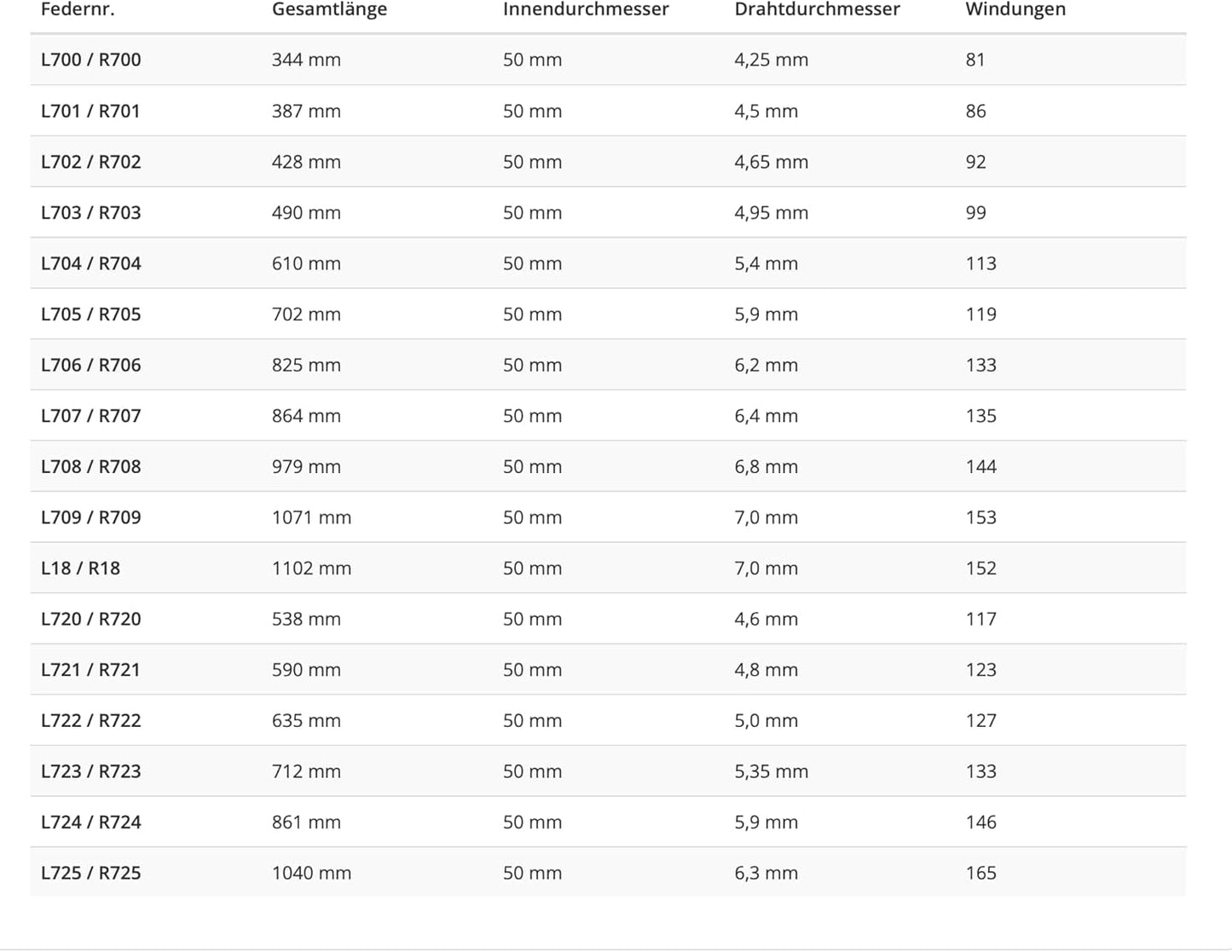Click the Gesamtlänge column header
The image size is (1232, 952).
(329, 9)
